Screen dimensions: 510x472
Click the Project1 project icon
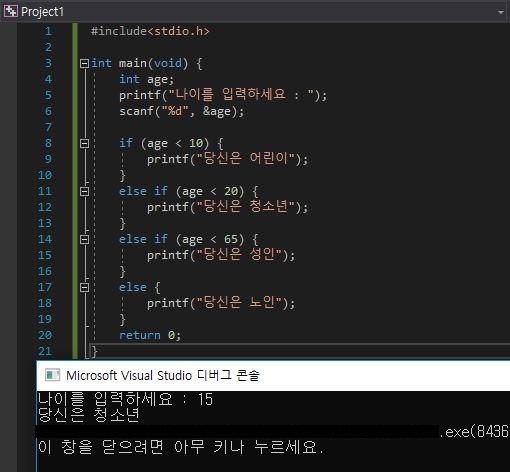[x=10, y=11]
